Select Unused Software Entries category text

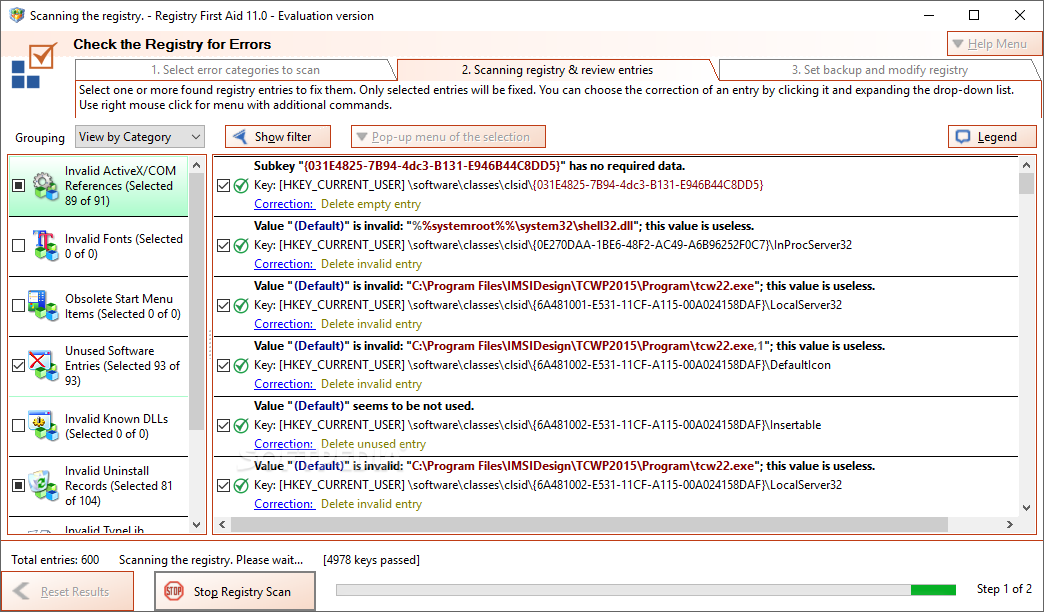coord(123,366)
